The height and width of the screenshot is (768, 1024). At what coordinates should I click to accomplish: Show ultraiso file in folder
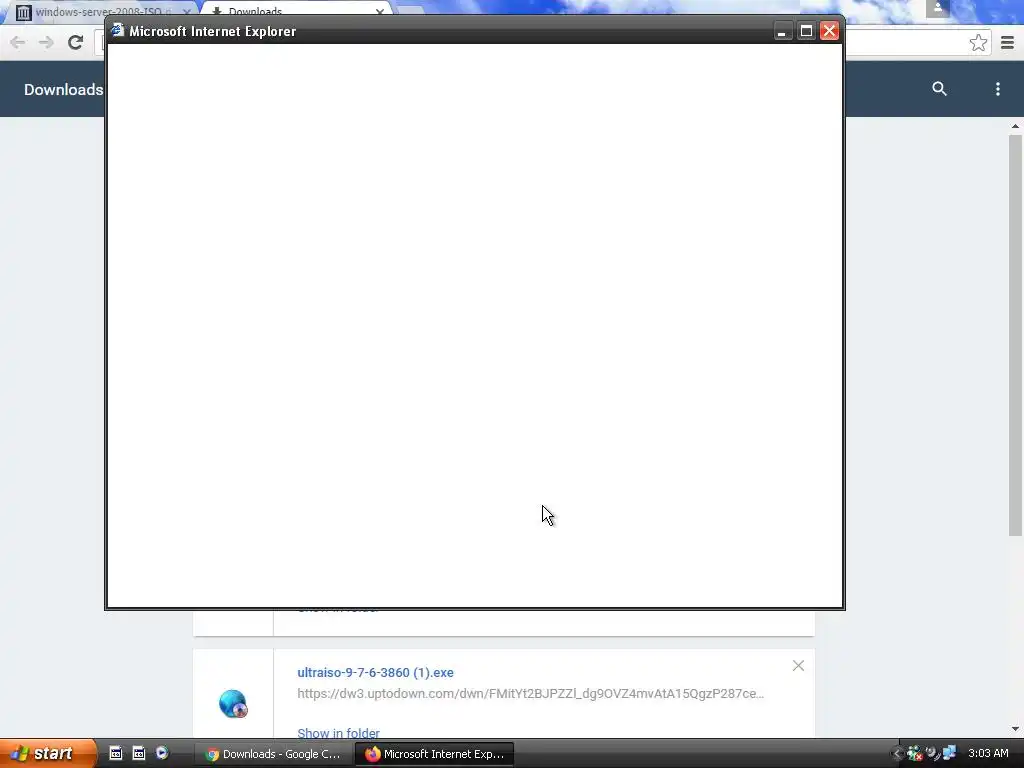coord(338,733)
